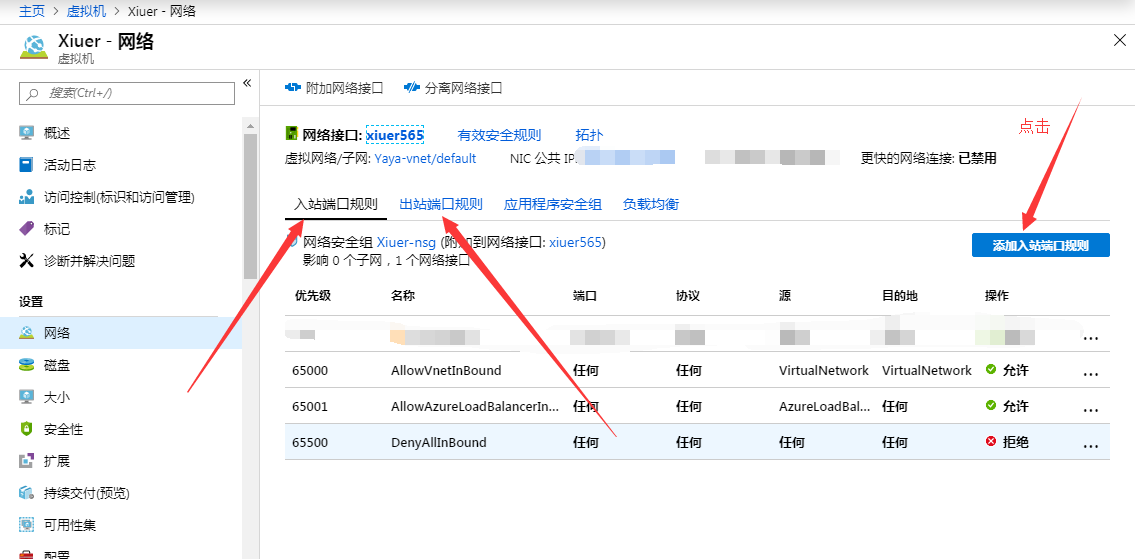Open Yaya-vnet/default subnet link
Viewport: 1135px width, 559px height.
tap(425, 158)
